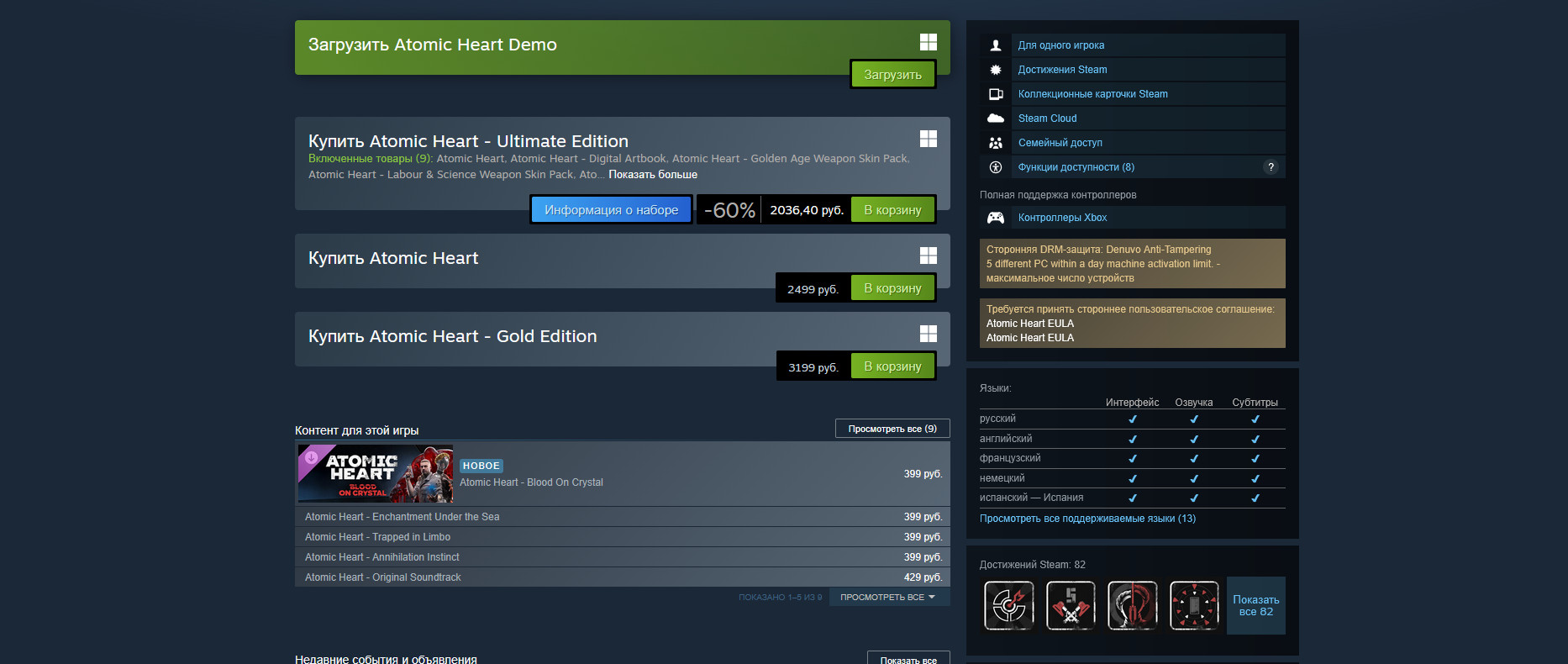Click the single-player person icon
Screen dimensions: 1568x664
coord(996,45)
